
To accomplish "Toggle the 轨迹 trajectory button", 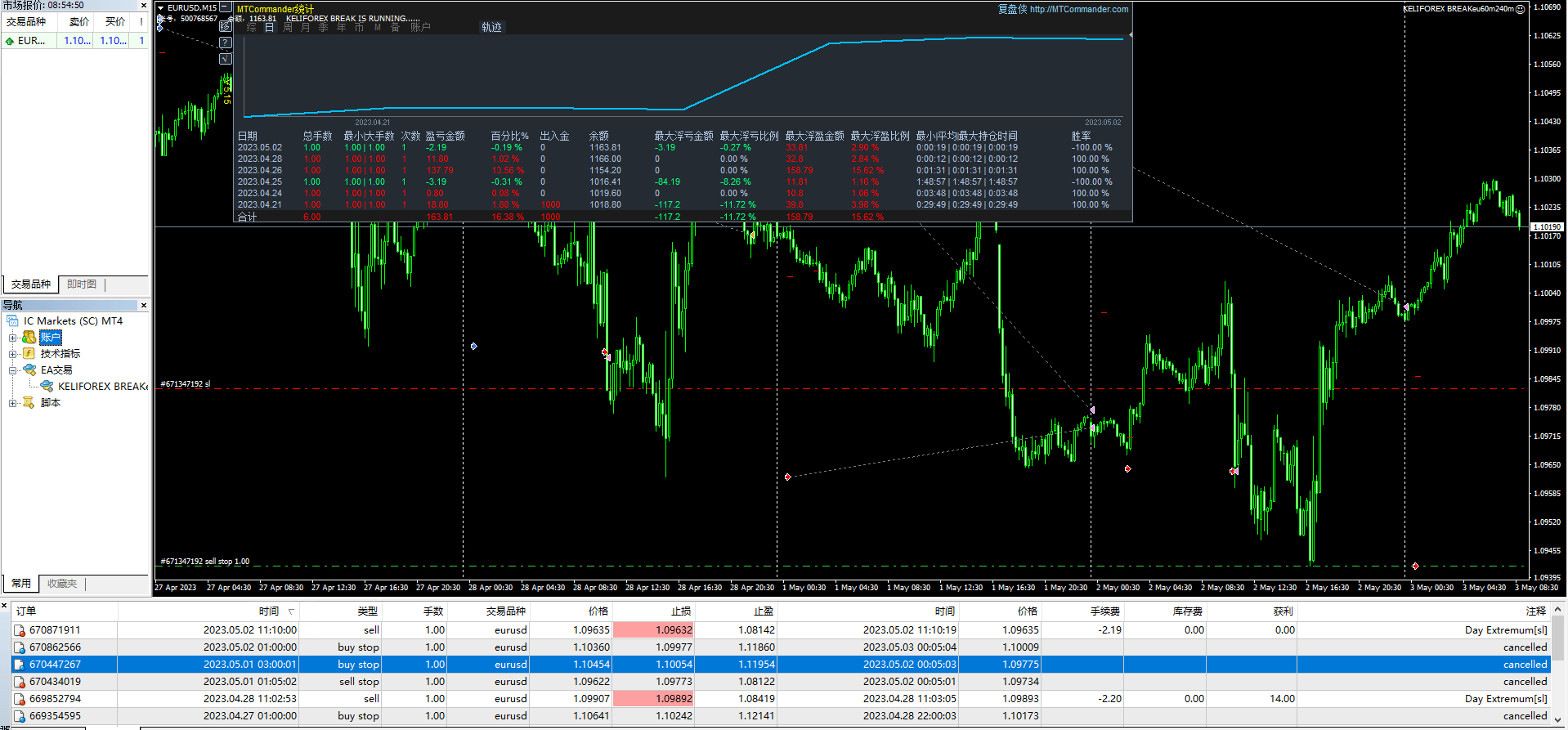I will point(491,27).
